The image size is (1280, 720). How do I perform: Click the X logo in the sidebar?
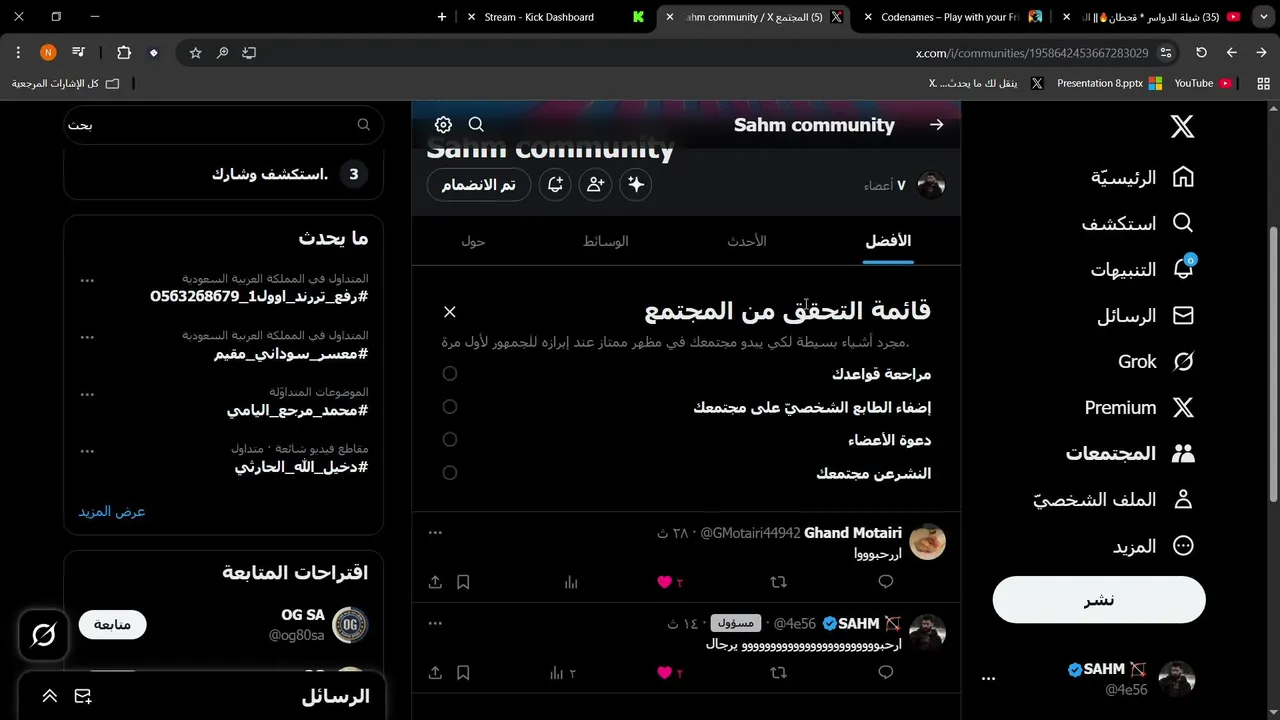pos(1182,126)
